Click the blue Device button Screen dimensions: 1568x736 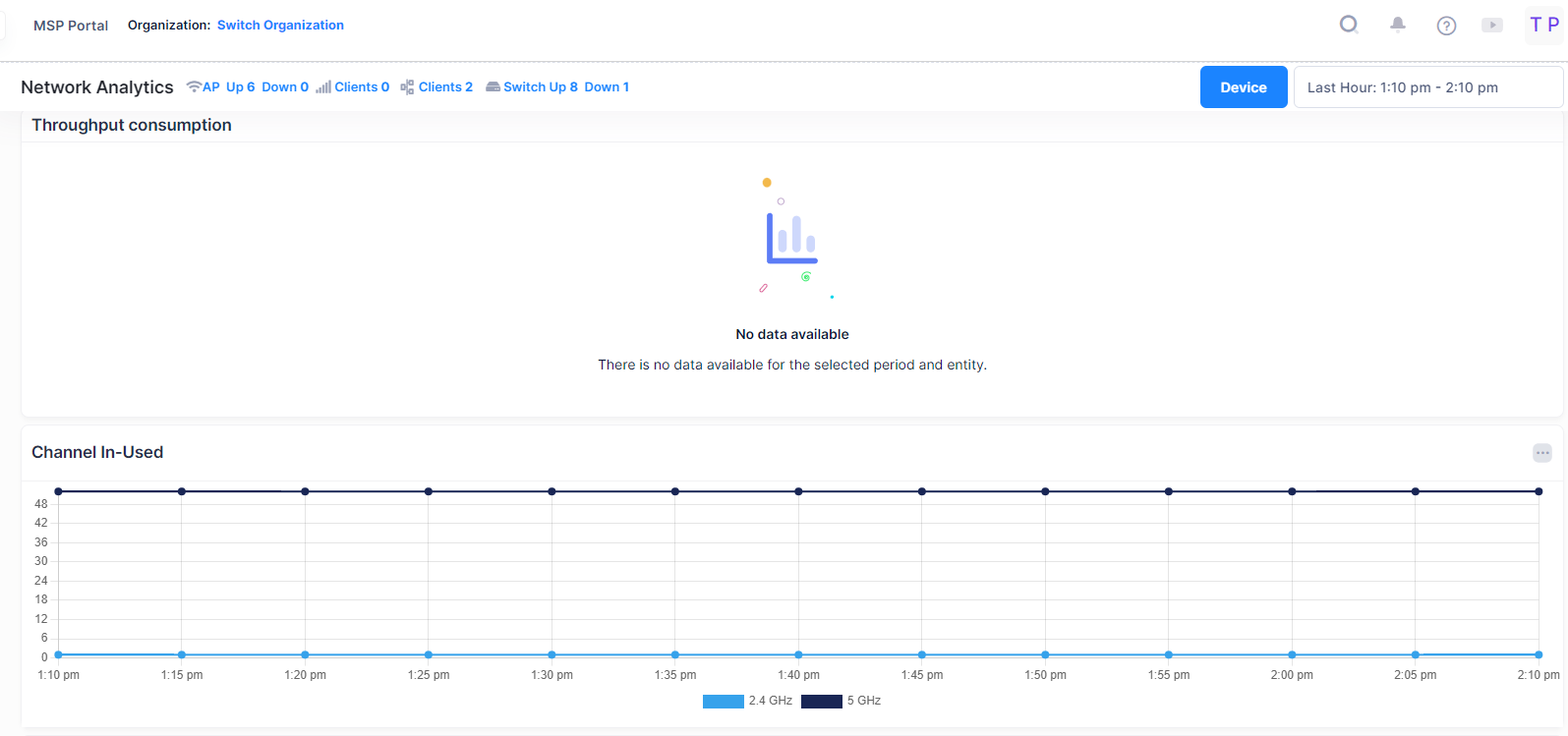tap(1244, 87)
